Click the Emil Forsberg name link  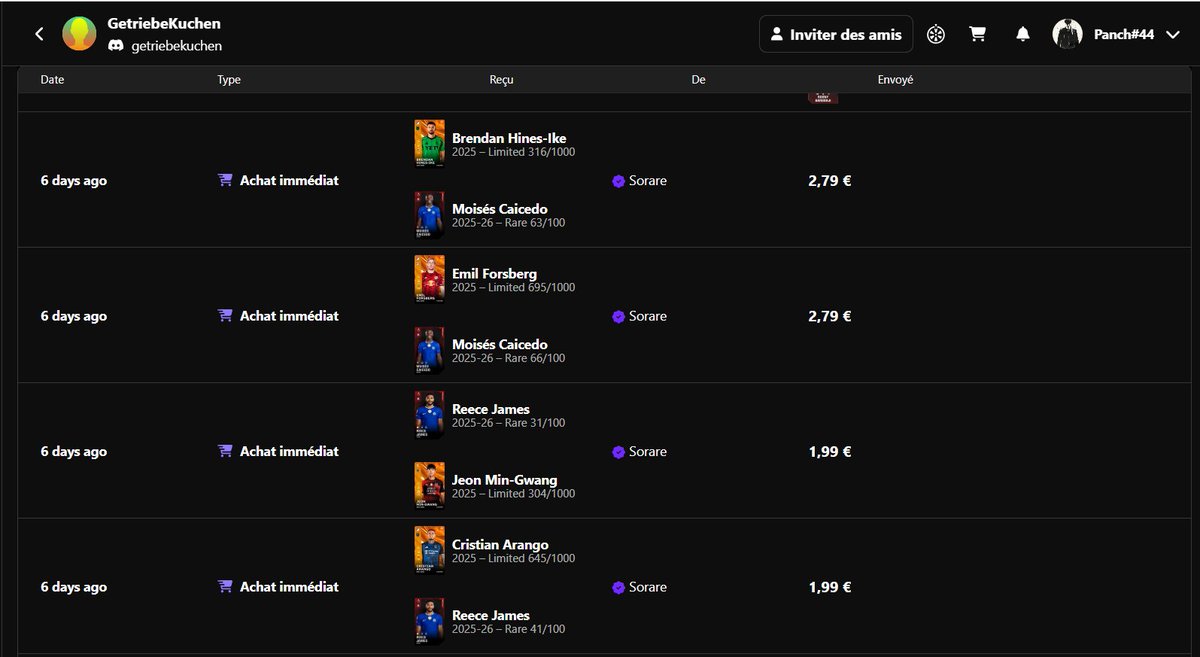pos(494,274)
